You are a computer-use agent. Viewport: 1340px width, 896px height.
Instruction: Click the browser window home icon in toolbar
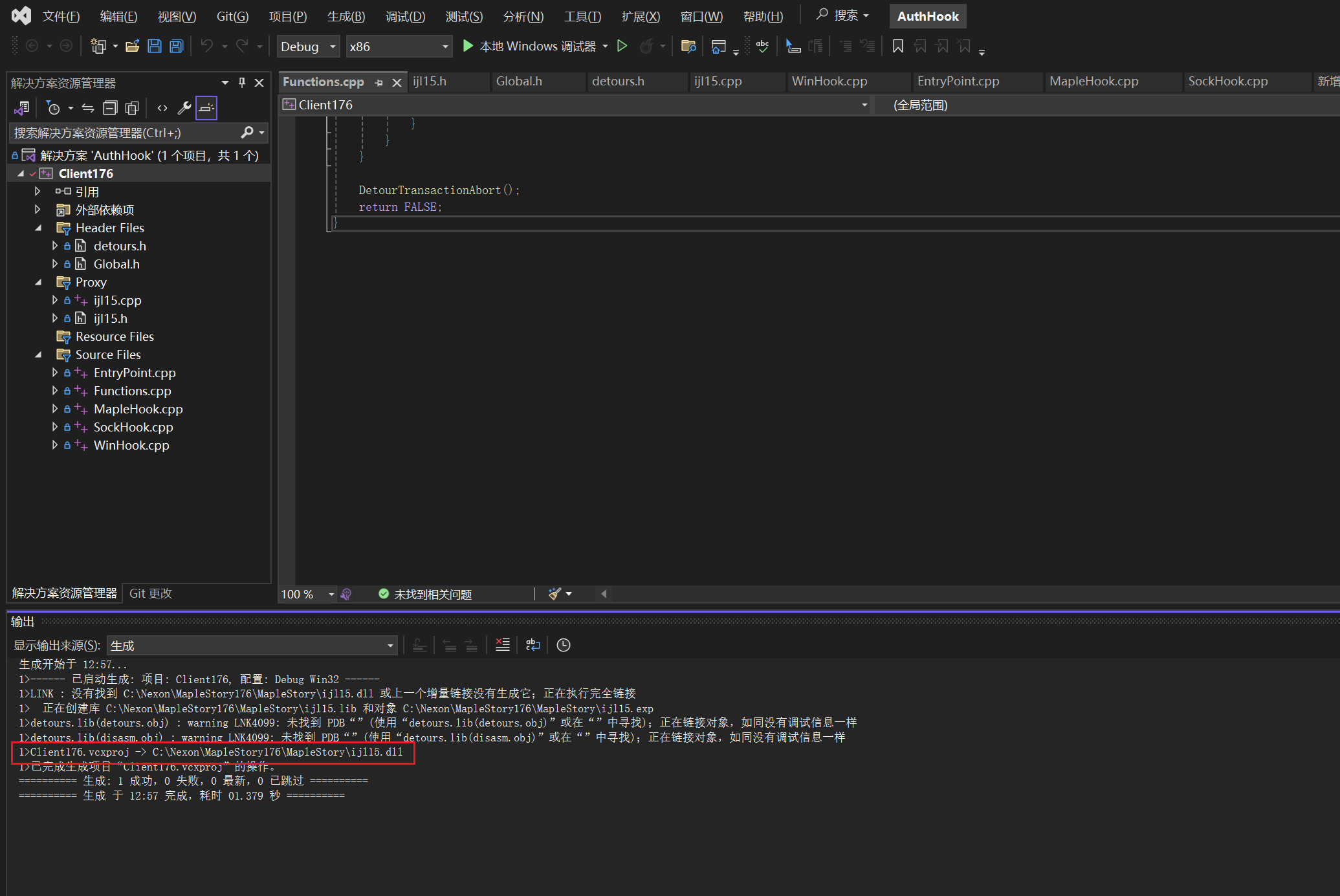pos(719,46)
